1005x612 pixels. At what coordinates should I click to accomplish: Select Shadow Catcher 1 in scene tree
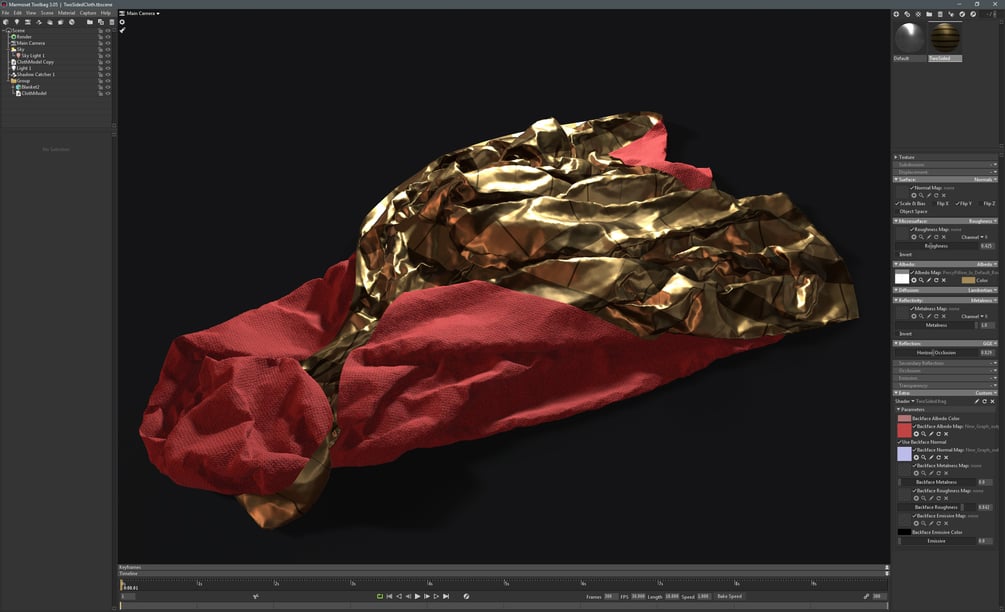tap(36, 74)
